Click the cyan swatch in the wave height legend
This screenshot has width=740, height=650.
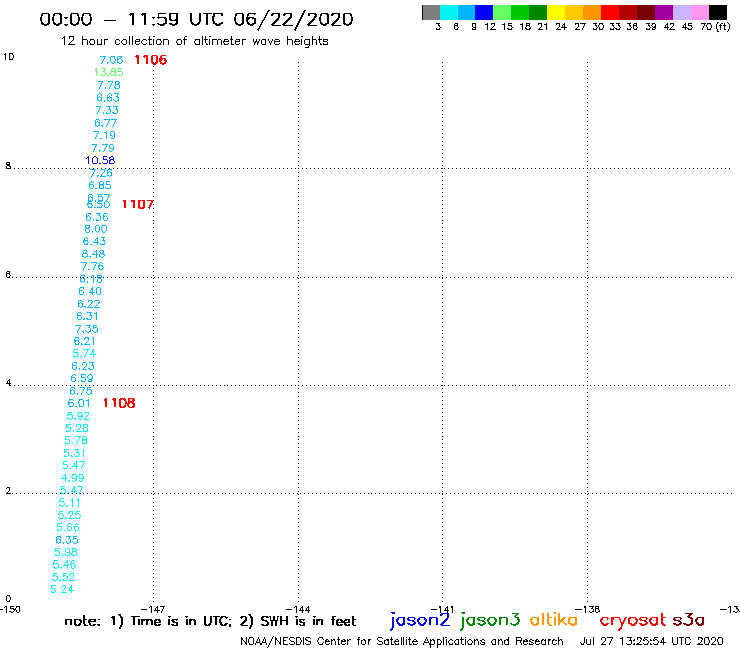(x=449, y=12)
